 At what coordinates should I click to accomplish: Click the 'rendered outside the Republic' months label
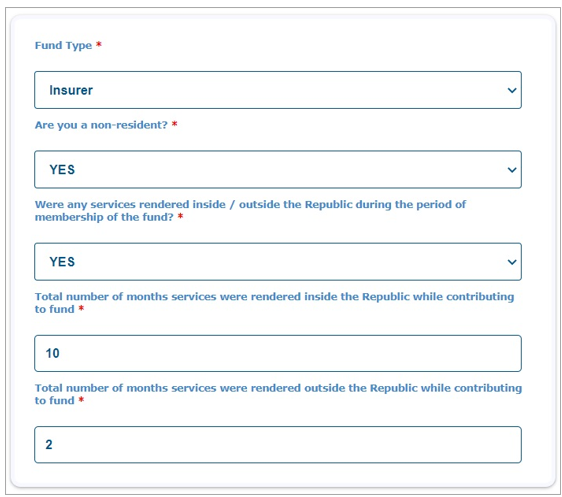(278, 394)
